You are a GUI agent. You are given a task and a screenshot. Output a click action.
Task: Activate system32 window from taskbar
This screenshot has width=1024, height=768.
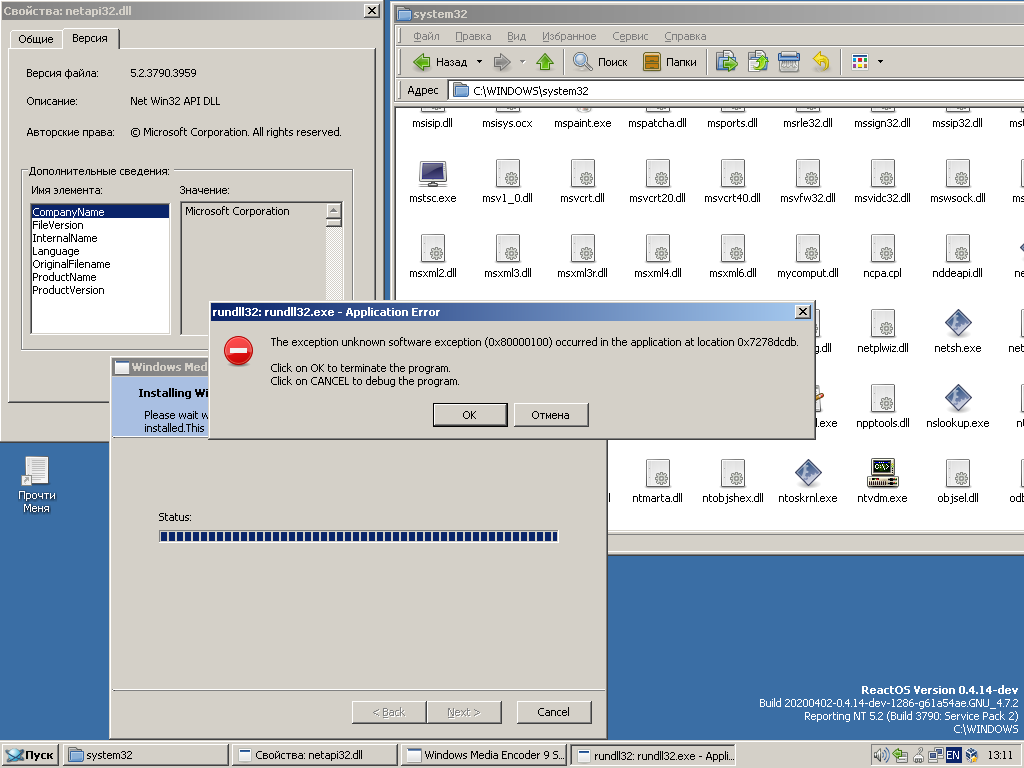pyautogui.click(x=146, y=755)
